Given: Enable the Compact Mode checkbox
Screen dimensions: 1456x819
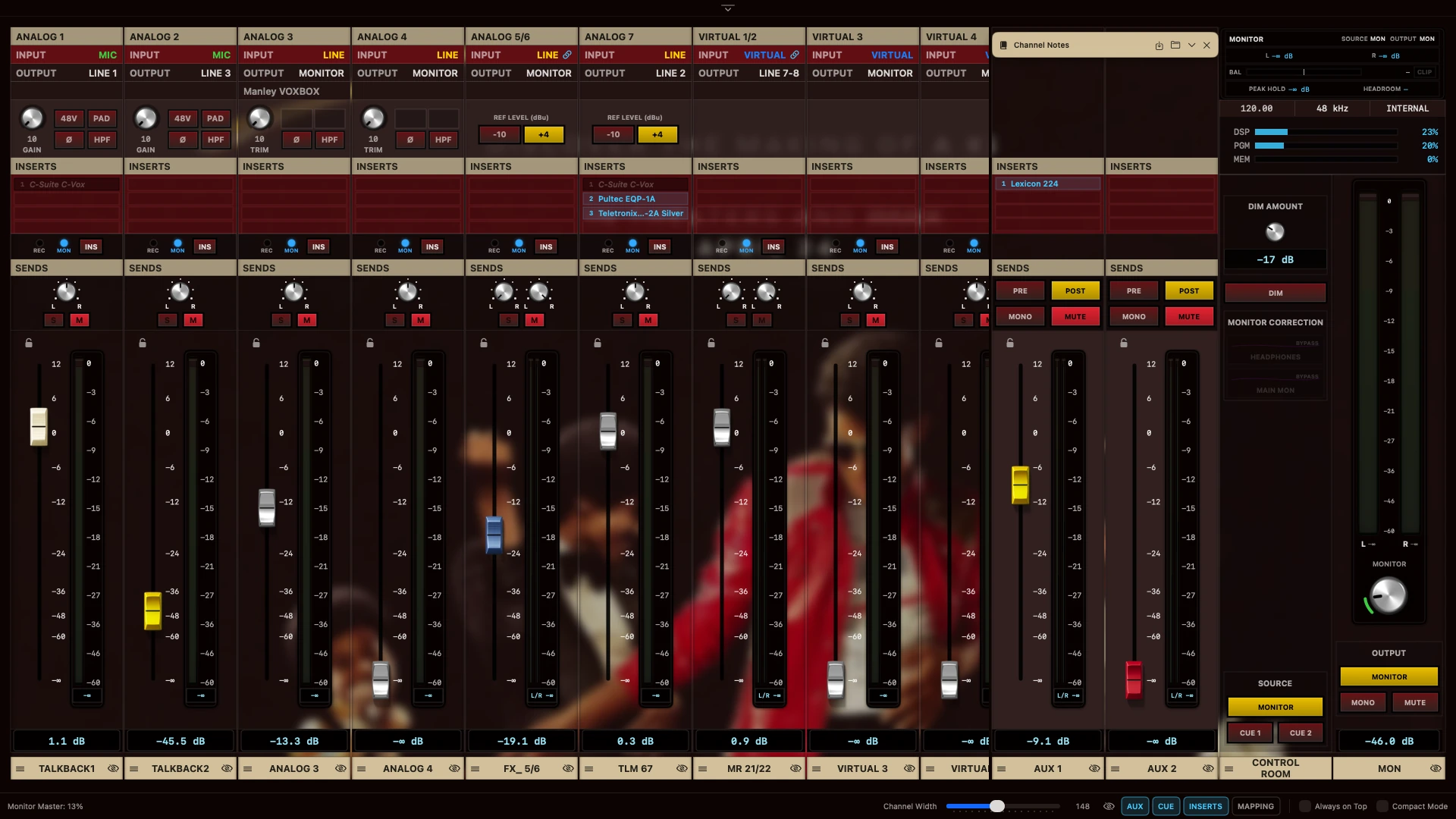Looking at the screenshot, I should click(x=1382, y=806).
